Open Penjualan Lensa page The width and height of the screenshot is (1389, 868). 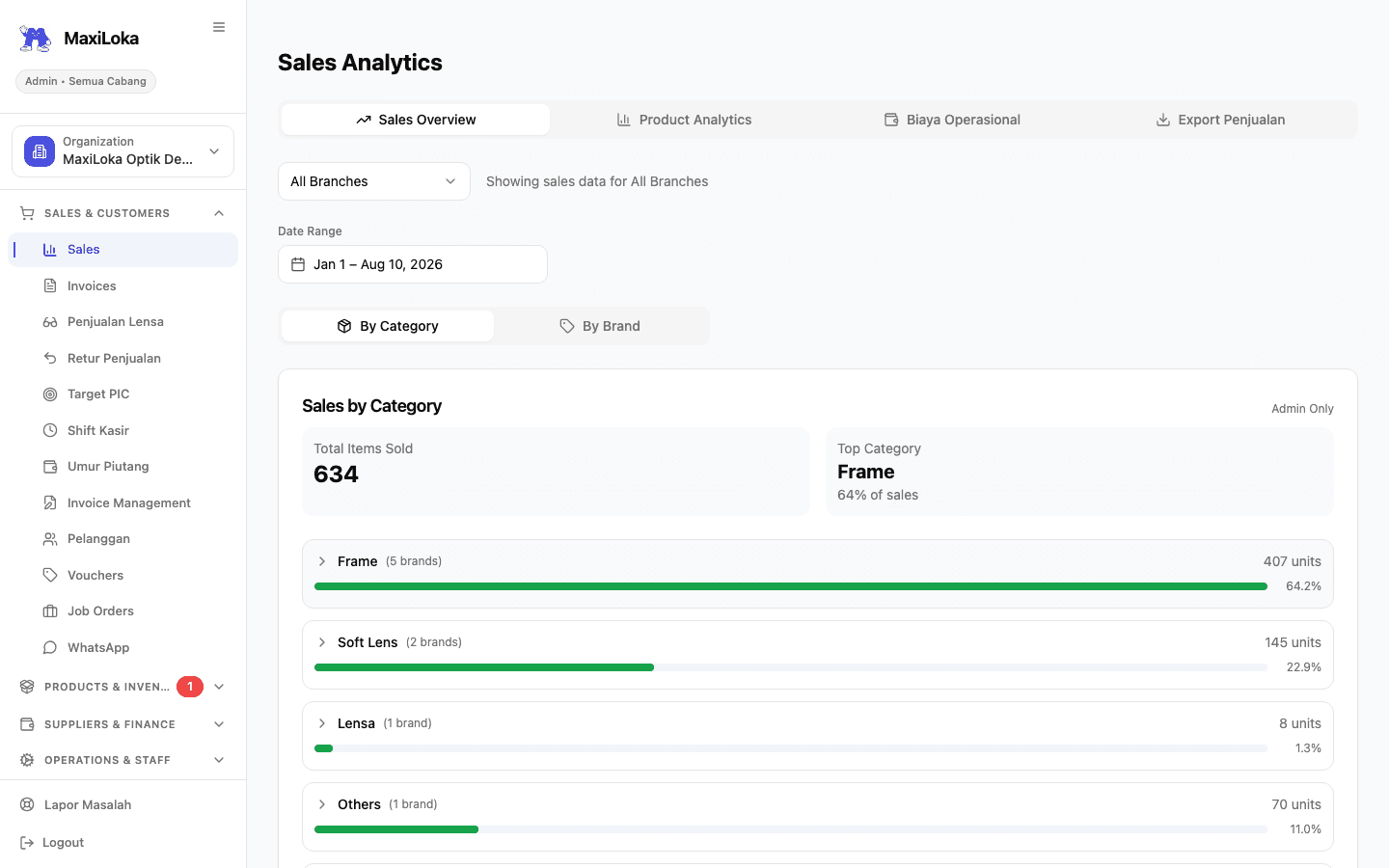click(x=123, y=322)
